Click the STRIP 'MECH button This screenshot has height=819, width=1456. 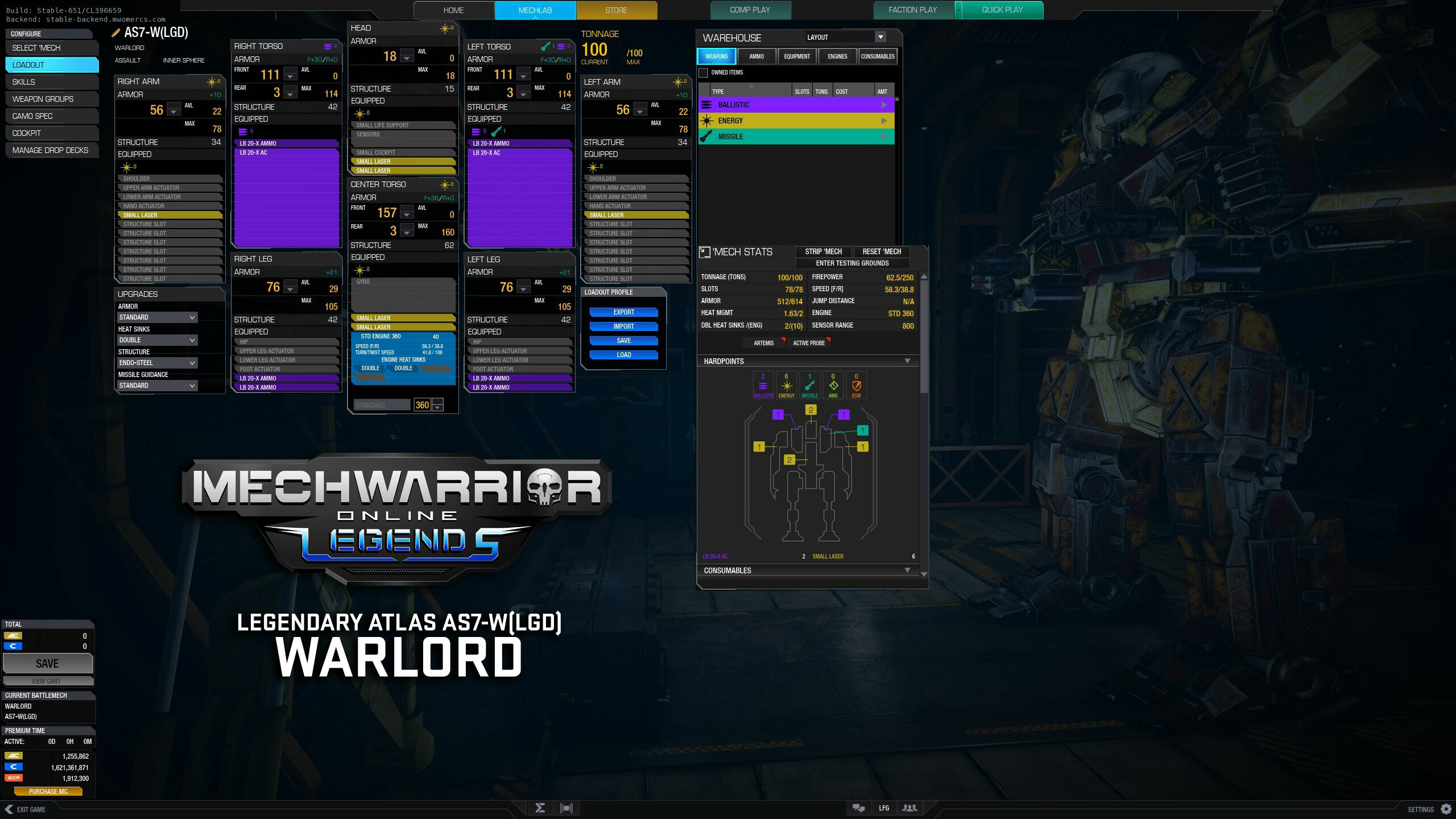pyautogui.click(x=824, y=251)
